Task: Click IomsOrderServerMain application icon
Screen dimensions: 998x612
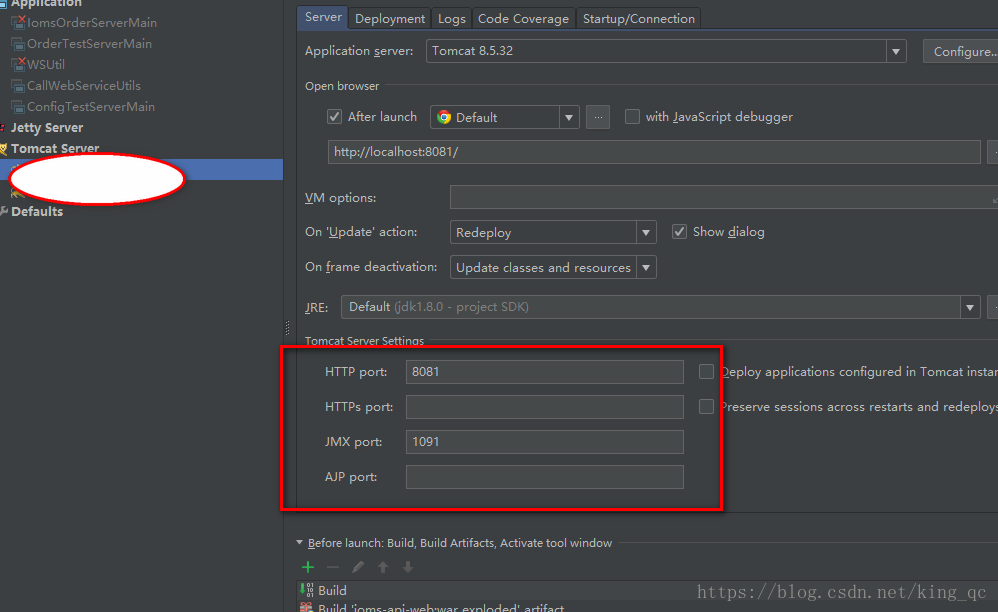Action: 18,23
